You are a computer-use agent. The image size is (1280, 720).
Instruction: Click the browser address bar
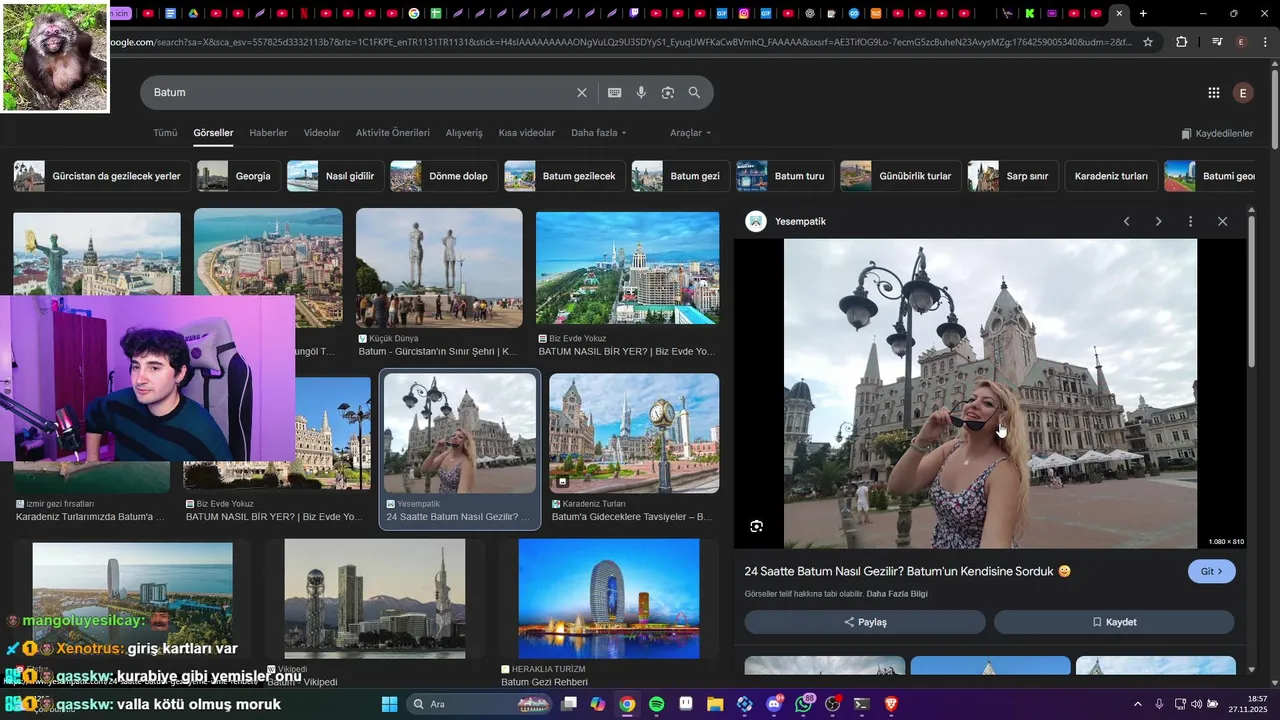[x=620, y=42]
